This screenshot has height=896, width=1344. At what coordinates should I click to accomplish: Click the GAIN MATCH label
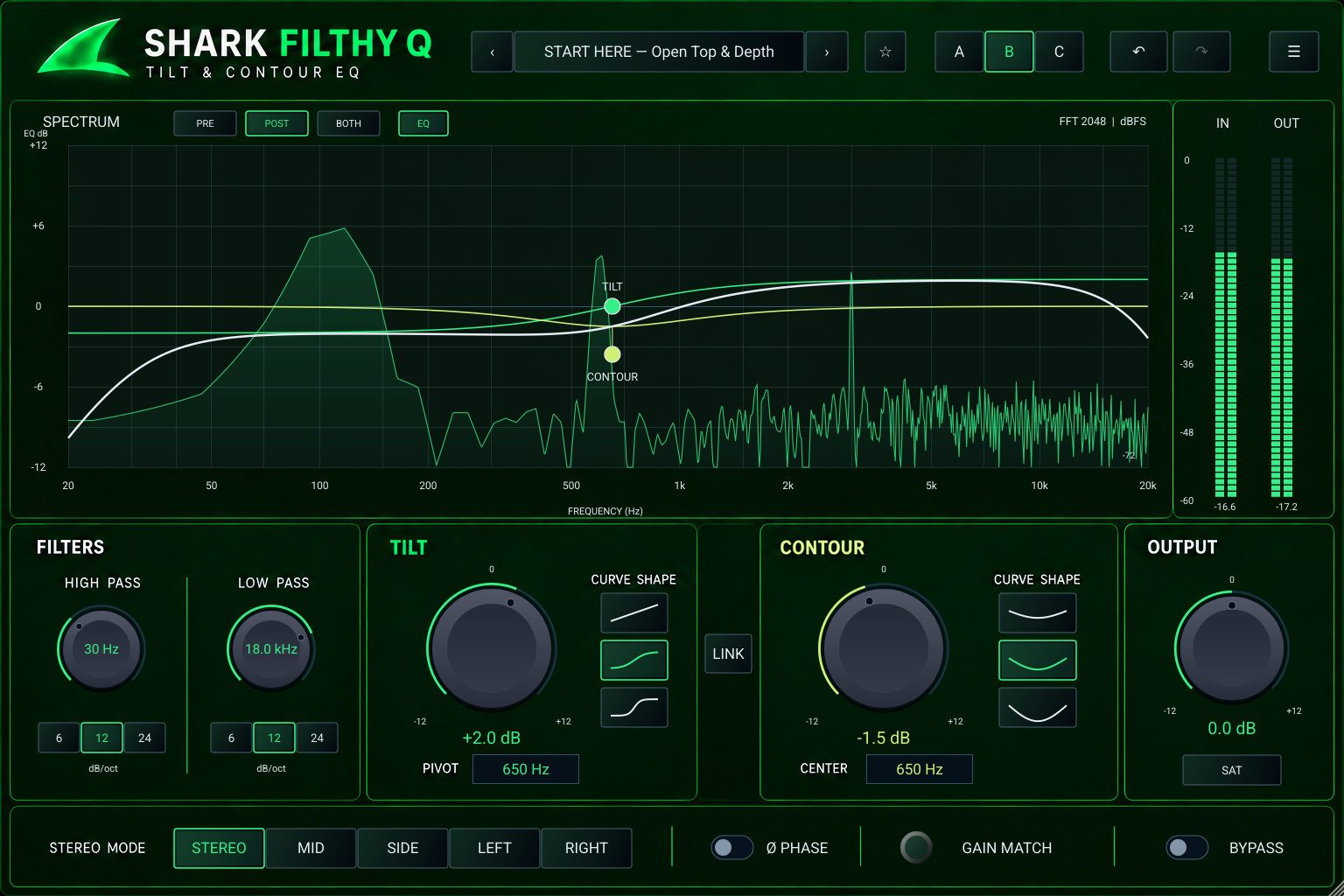tap(1007, 848)
